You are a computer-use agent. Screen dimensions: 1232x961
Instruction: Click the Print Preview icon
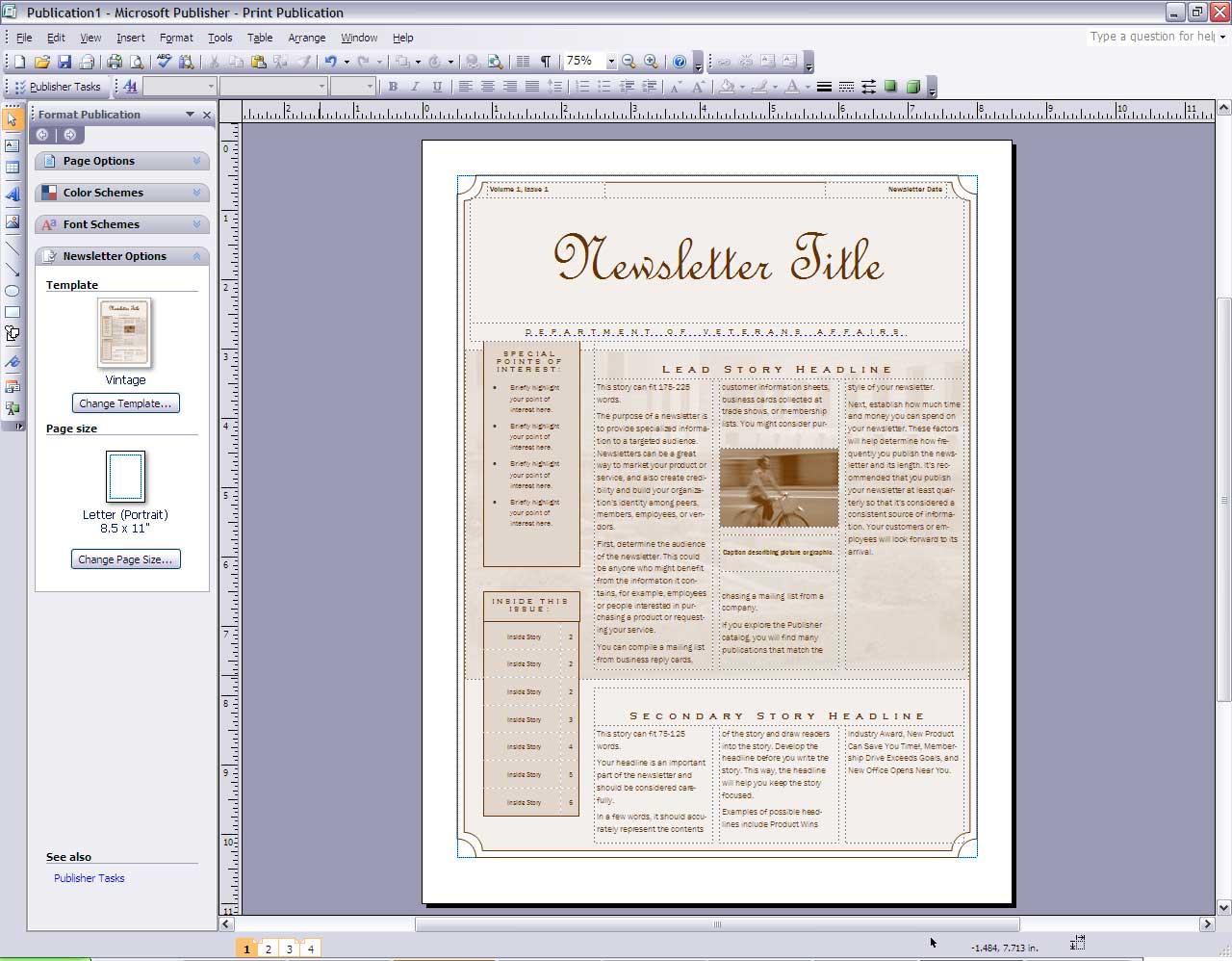coord(137,62)
